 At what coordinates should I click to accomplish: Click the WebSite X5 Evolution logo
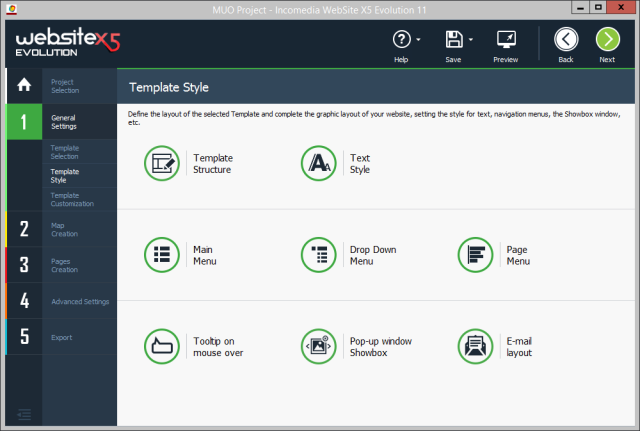[x=68, y=42]
